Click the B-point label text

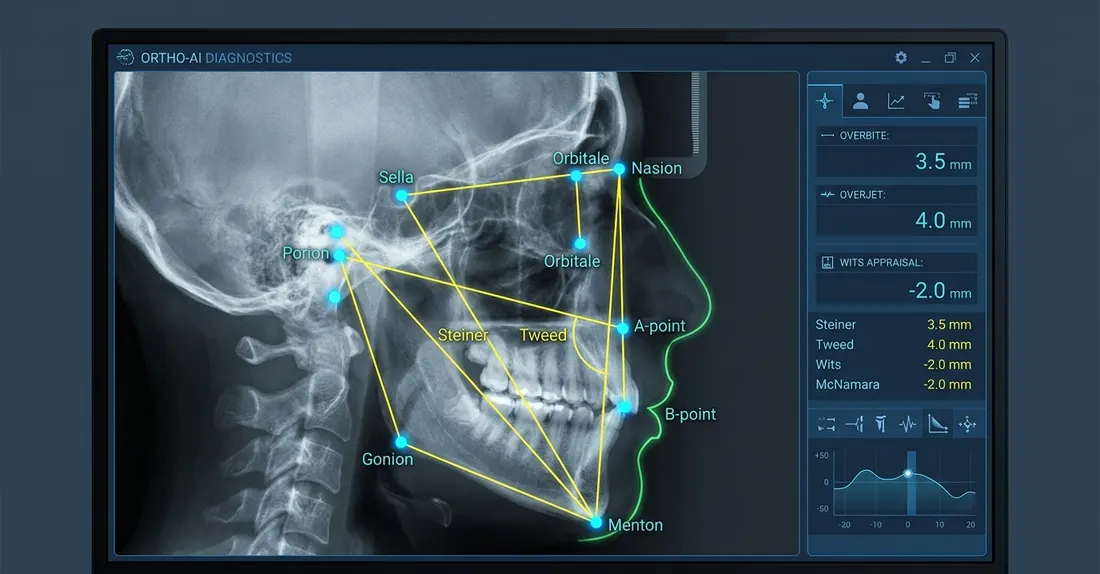point(690,415)
